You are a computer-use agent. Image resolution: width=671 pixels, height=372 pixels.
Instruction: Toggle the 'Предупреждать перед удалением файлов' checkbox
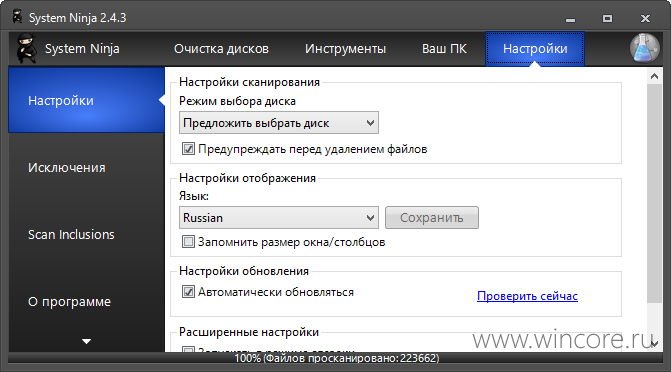pyautogui.click(x=188, y=149)
